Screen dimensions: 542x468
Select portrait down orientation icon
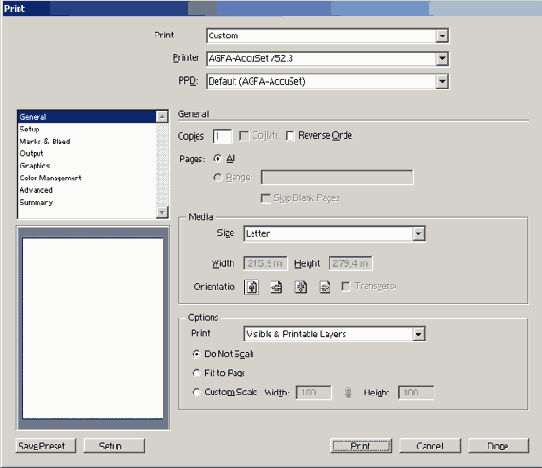(x=301, y=287)
